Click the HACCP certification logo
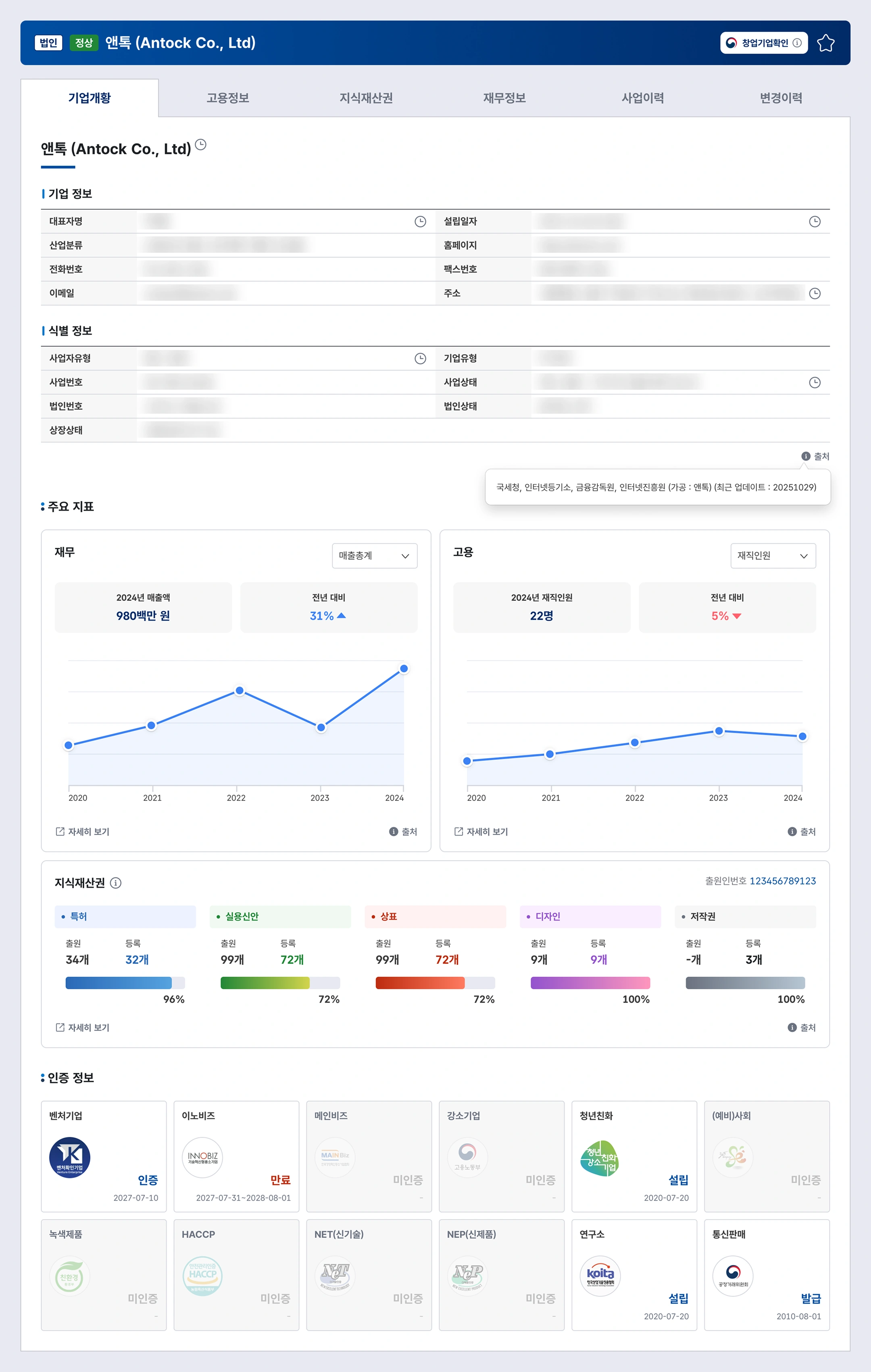This screenshot has height=1372, width=871. [202, 1276]
